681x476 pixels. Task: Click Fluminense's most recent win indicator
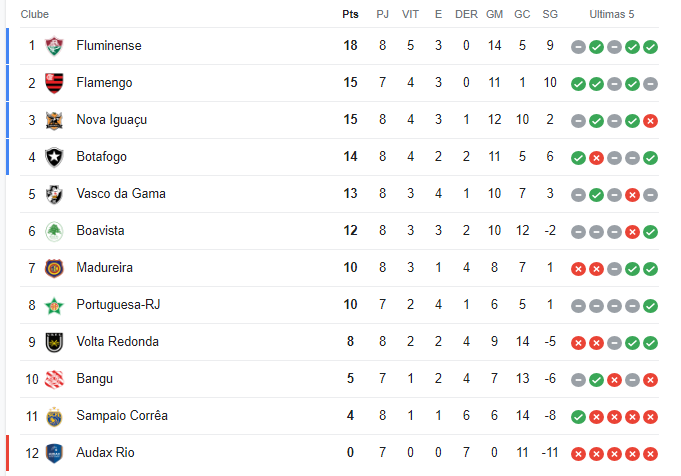click(x=650, y=47)
